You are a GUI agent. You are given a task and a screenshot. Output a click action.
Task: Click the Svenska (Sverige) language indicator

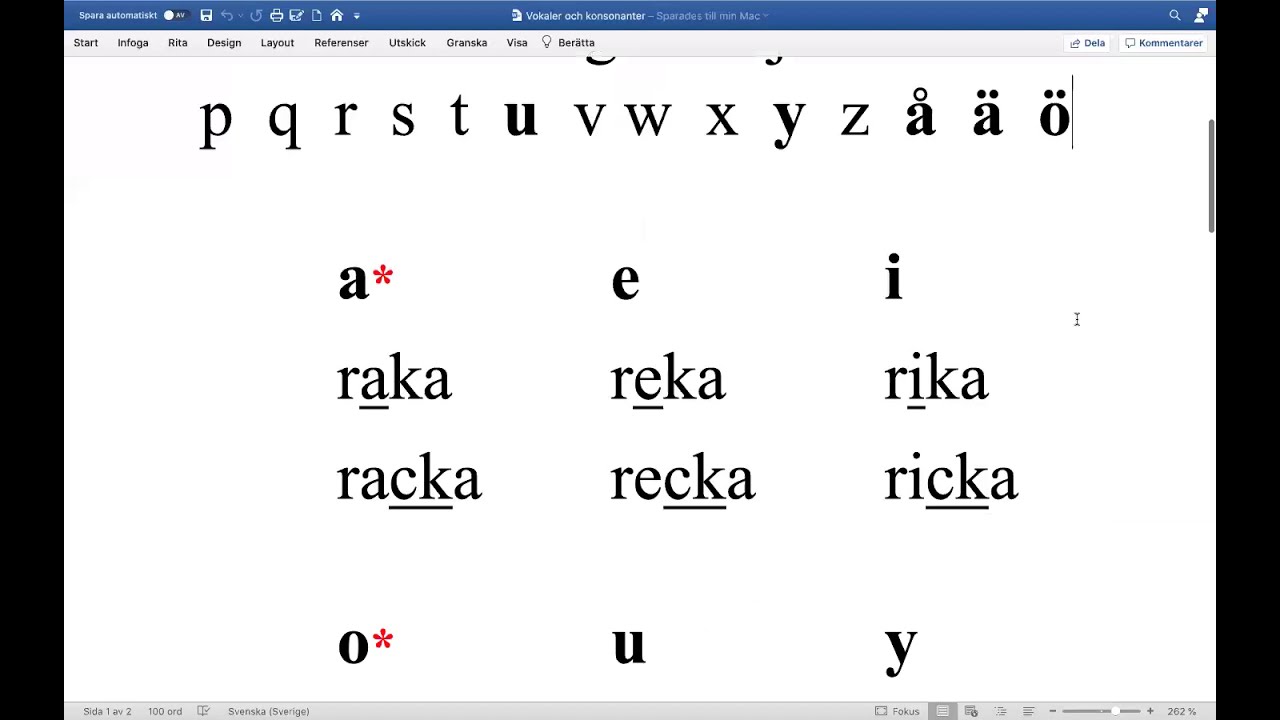point(268,711)
